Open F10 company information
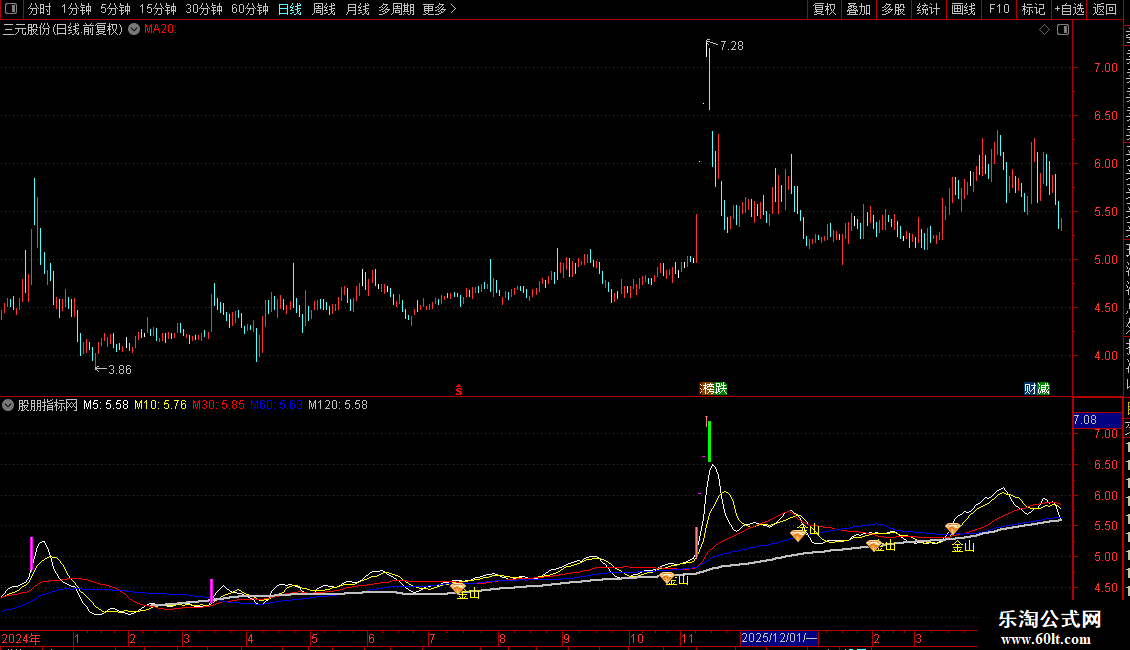 point(999,9)
